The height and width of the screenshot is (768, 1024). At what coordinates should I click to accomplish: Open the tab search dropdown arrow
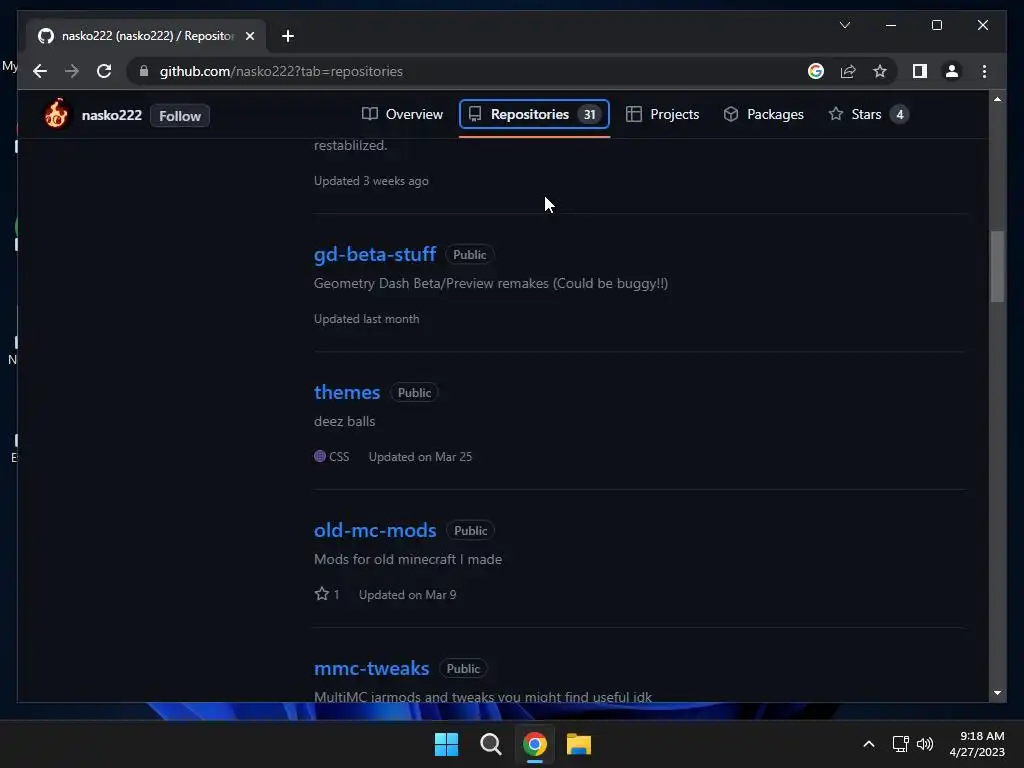pos(844,25)
